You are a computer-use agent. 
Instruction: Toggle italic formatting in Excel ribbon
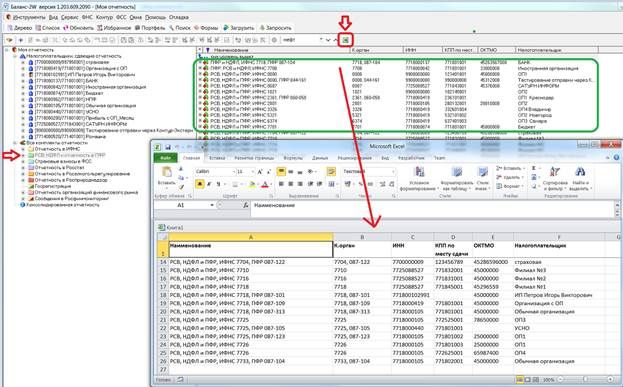click(x=209, y=184)
